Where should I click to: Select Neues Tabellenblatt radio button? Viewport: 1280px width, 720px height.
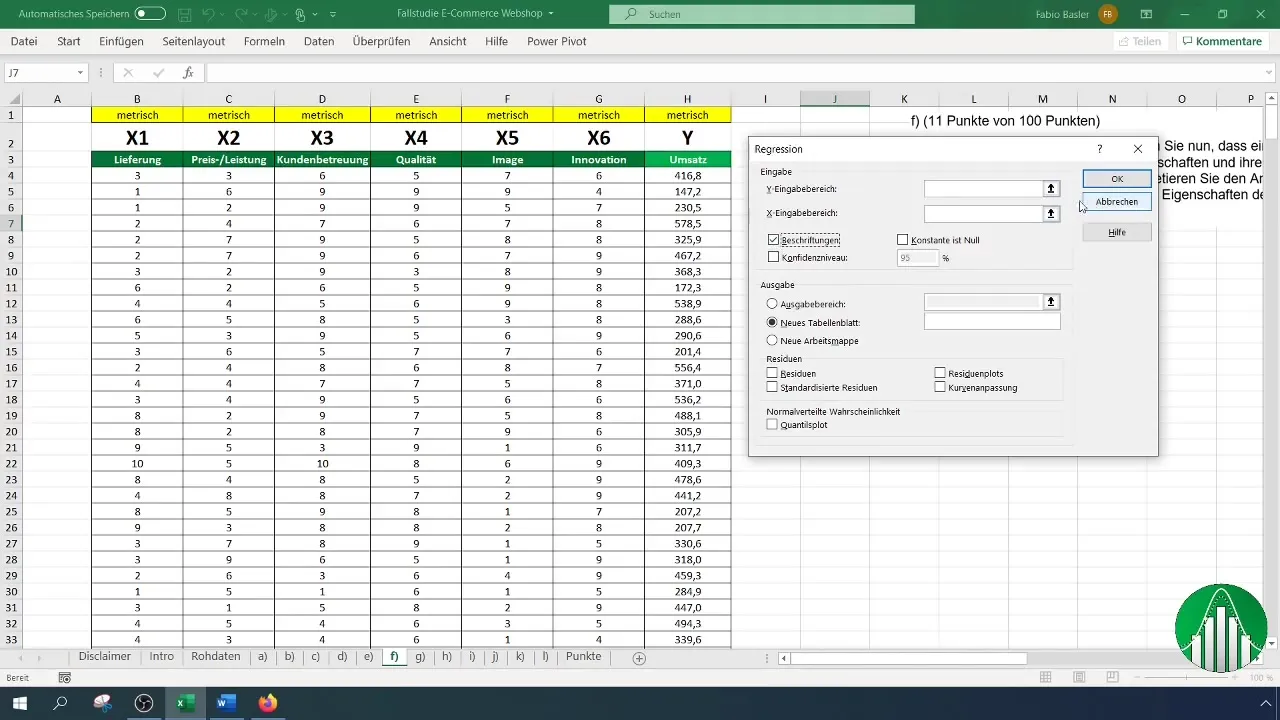[x=772, y=322]
